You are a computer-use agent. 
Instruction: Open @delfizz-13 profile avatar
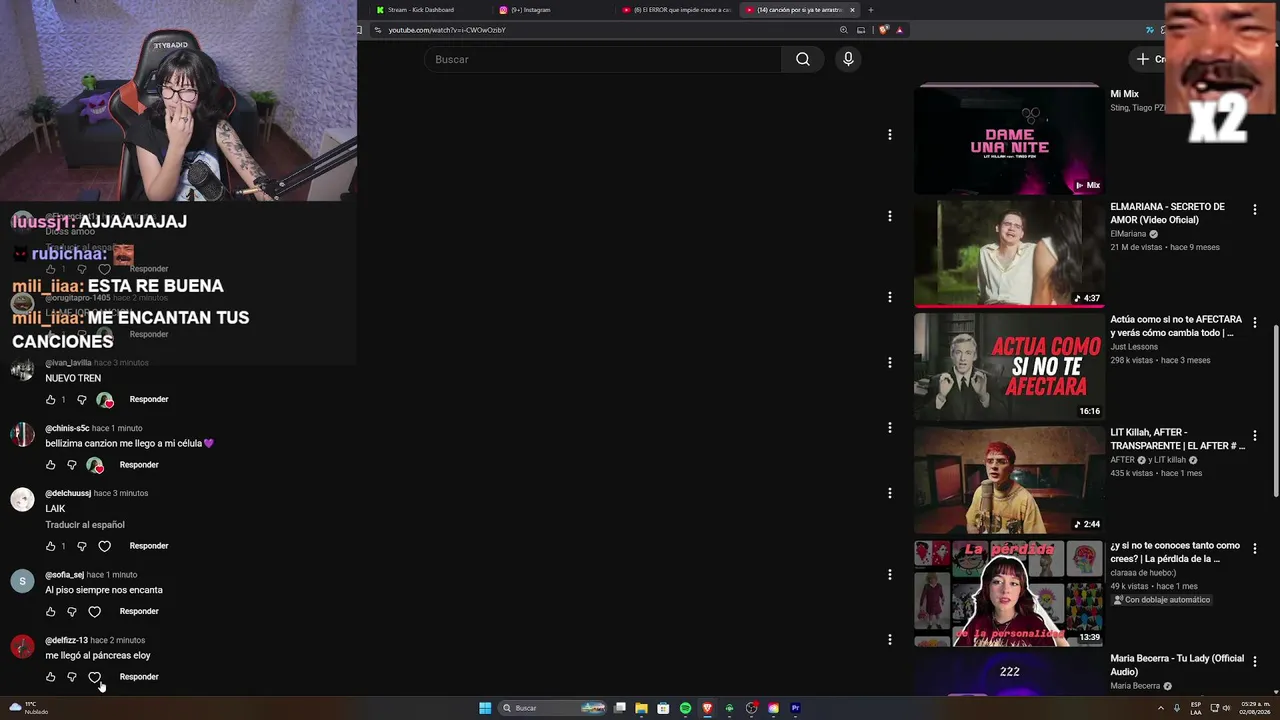click(22, 646)
